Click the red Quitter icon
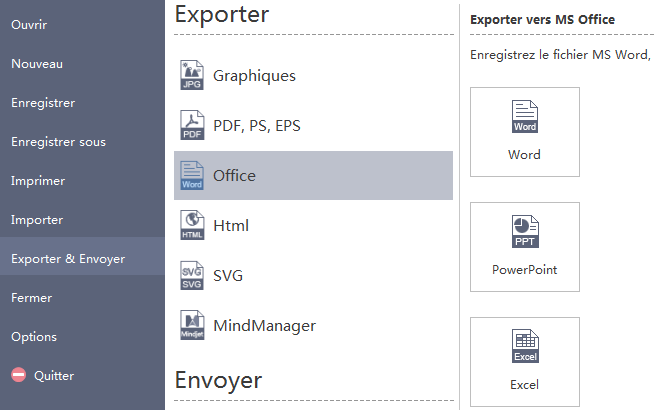Screen dimensions: 654x410 coord(18,376)
